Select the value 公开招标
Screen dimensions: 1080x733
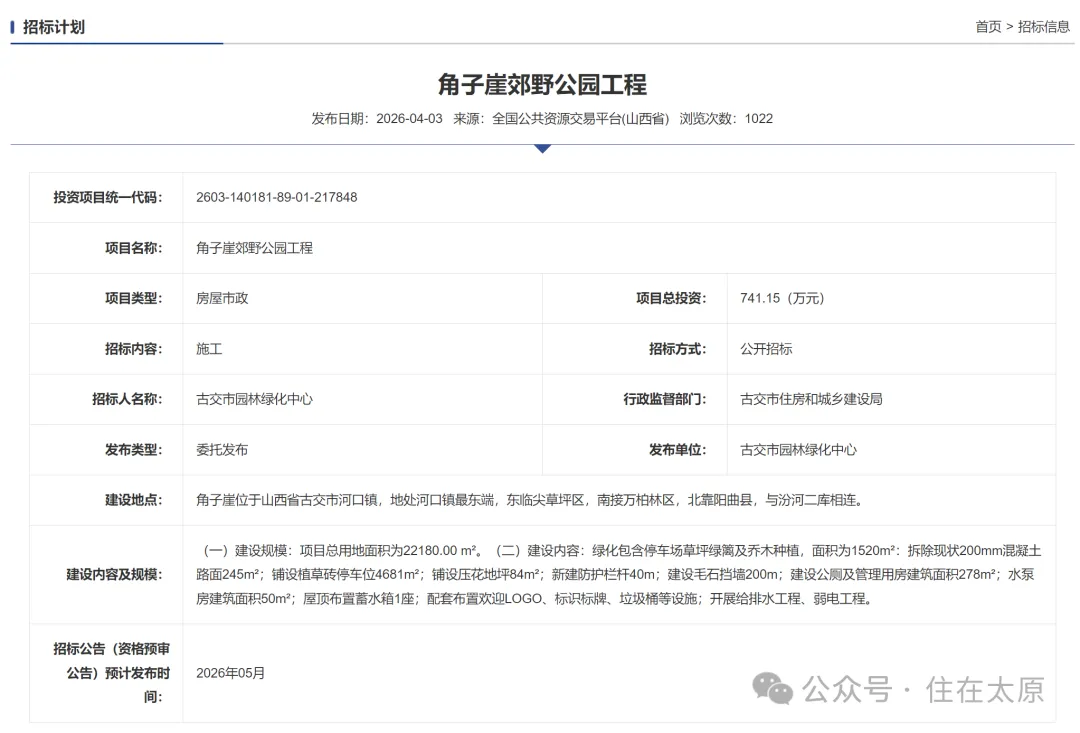click(x=766, y=349)
